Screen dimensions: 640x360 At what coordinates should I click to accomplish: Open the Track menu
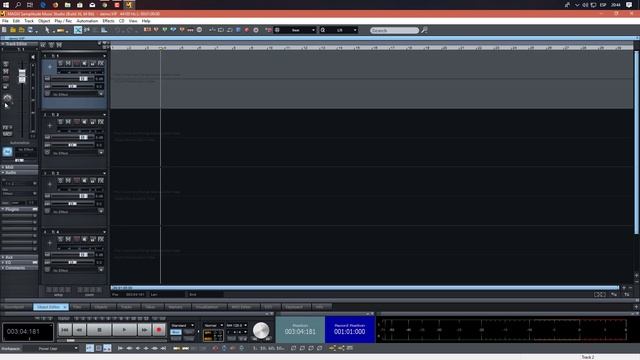click(29, 21)
